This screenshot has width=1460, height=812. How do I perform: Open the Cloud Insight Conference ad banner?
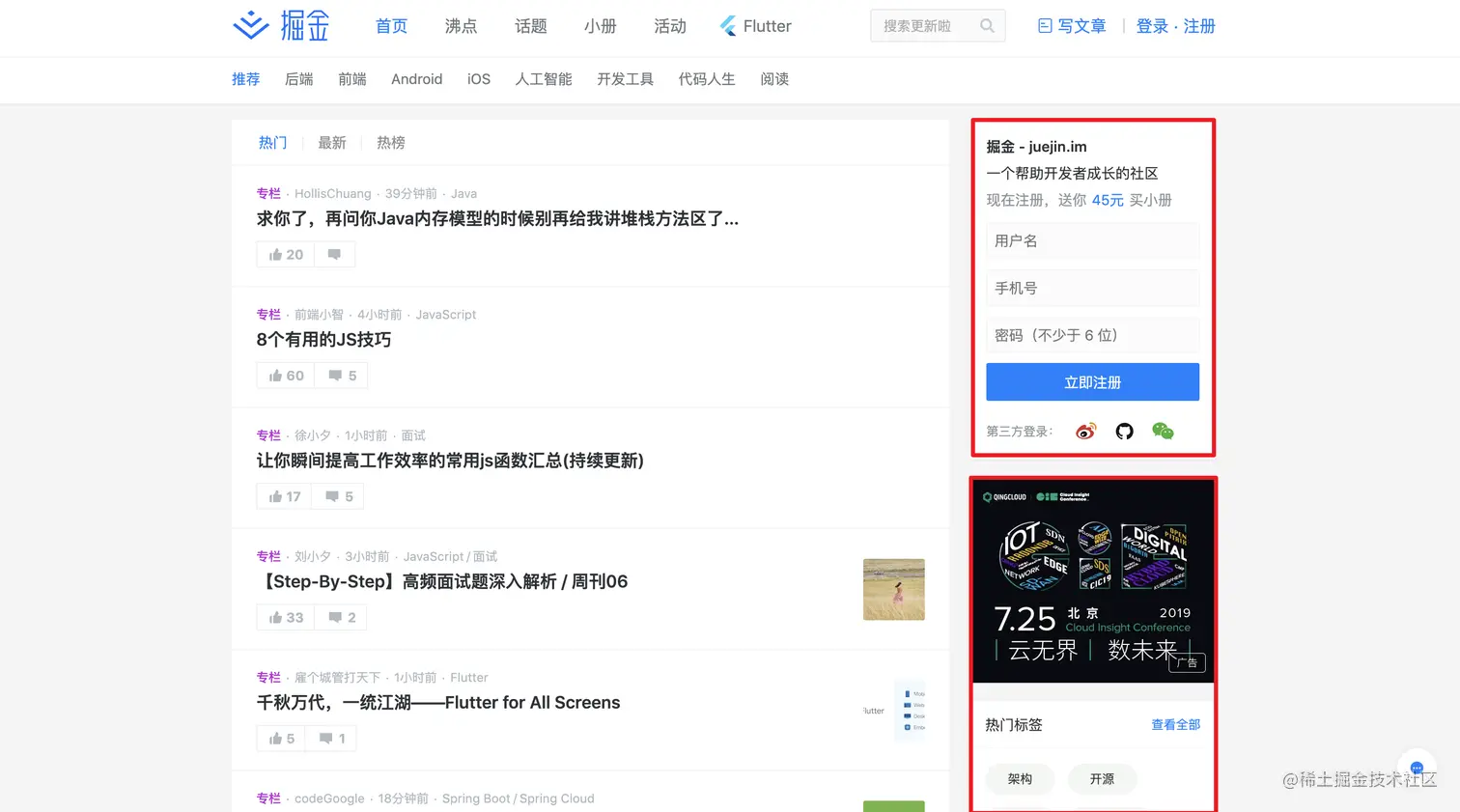pos(1092,581)
